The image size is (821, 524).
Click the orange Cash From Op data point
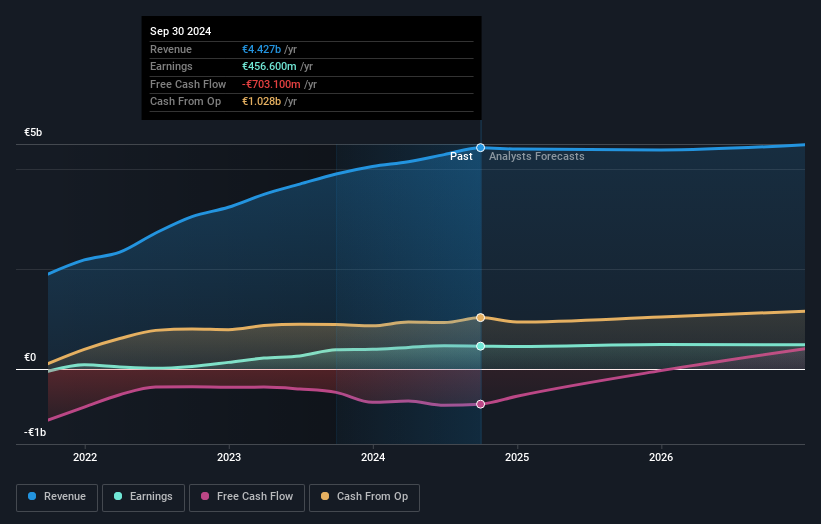tap(480, 318)
